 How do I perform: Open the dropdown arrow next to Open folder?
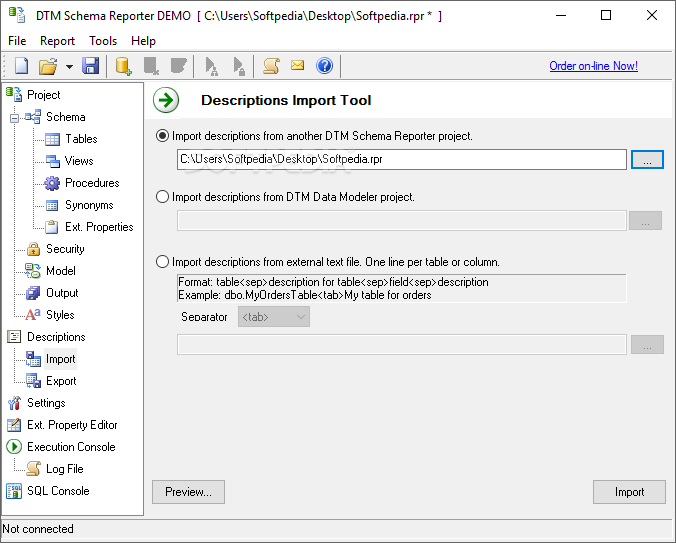click(x=69, y=67)
